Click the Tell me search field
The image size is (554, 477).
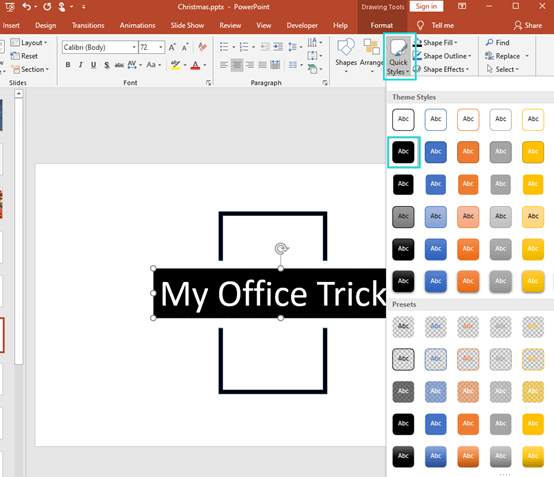pyautogui.click(x=443, y=25)
